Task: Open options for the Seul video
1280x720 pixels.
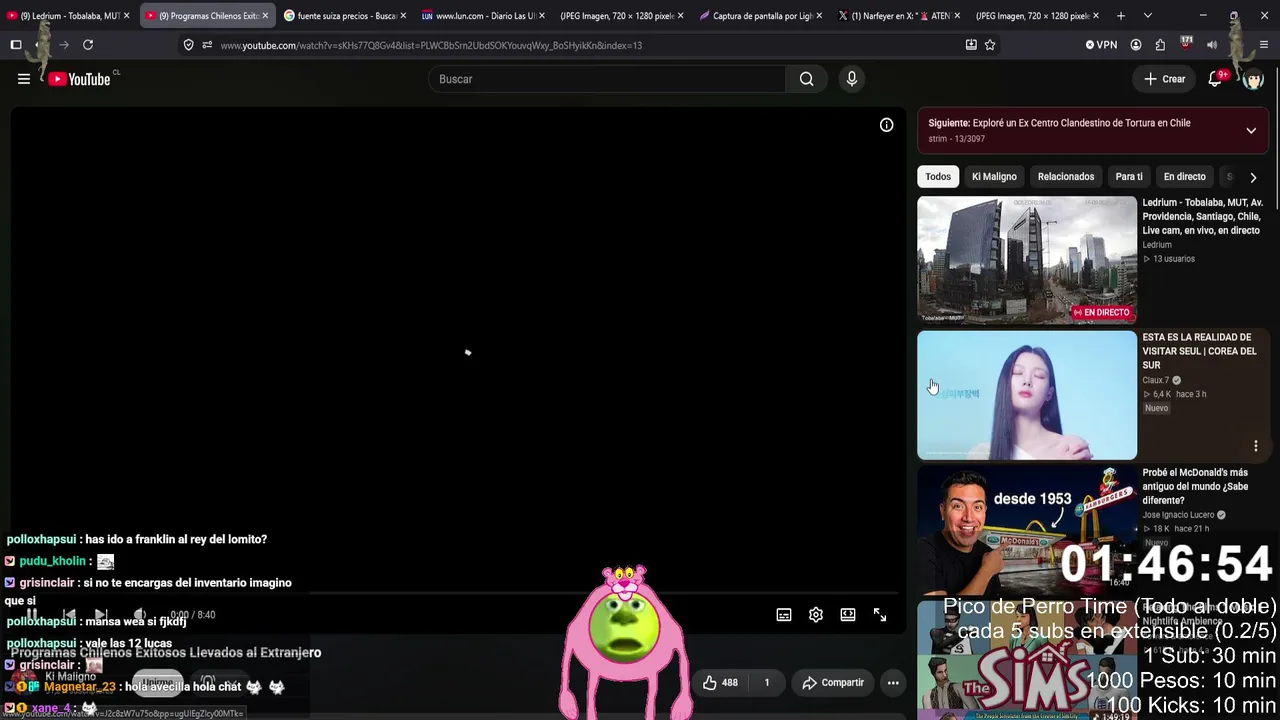Action: pos(1256,446)
